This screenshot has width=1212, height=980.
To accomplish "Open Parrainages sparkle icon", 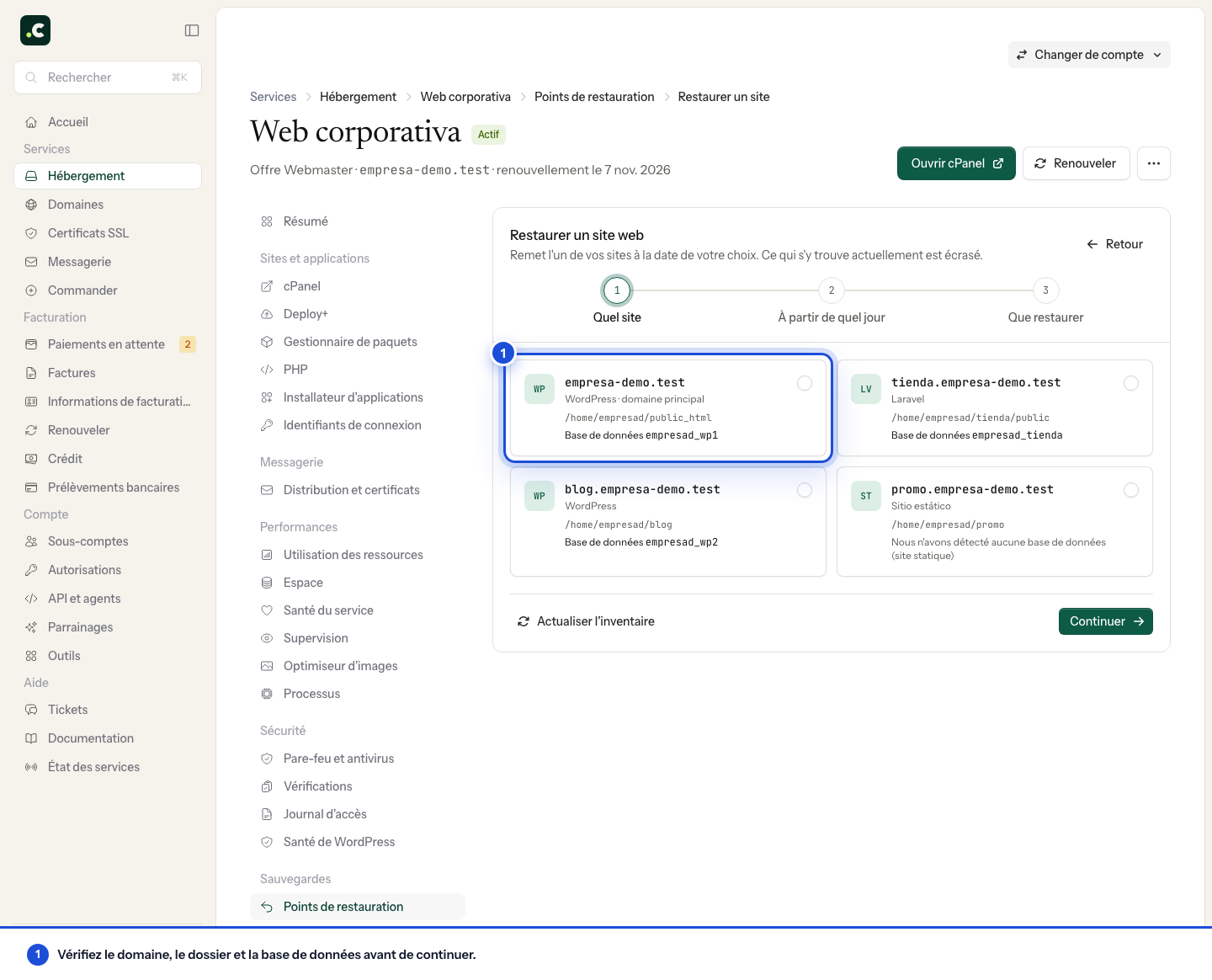I will pos(31,627).
